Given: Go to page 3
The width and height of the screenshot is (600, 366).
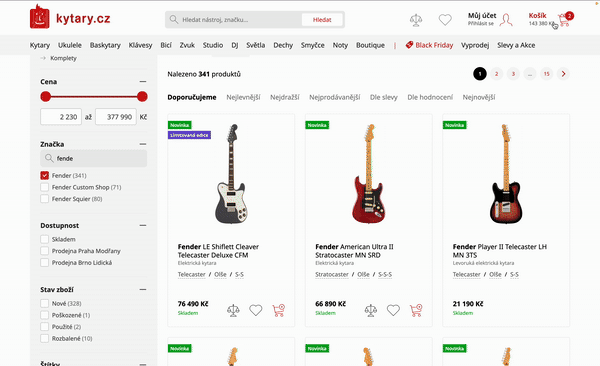Looking at the screenshot, I should [x=513, y=74].
